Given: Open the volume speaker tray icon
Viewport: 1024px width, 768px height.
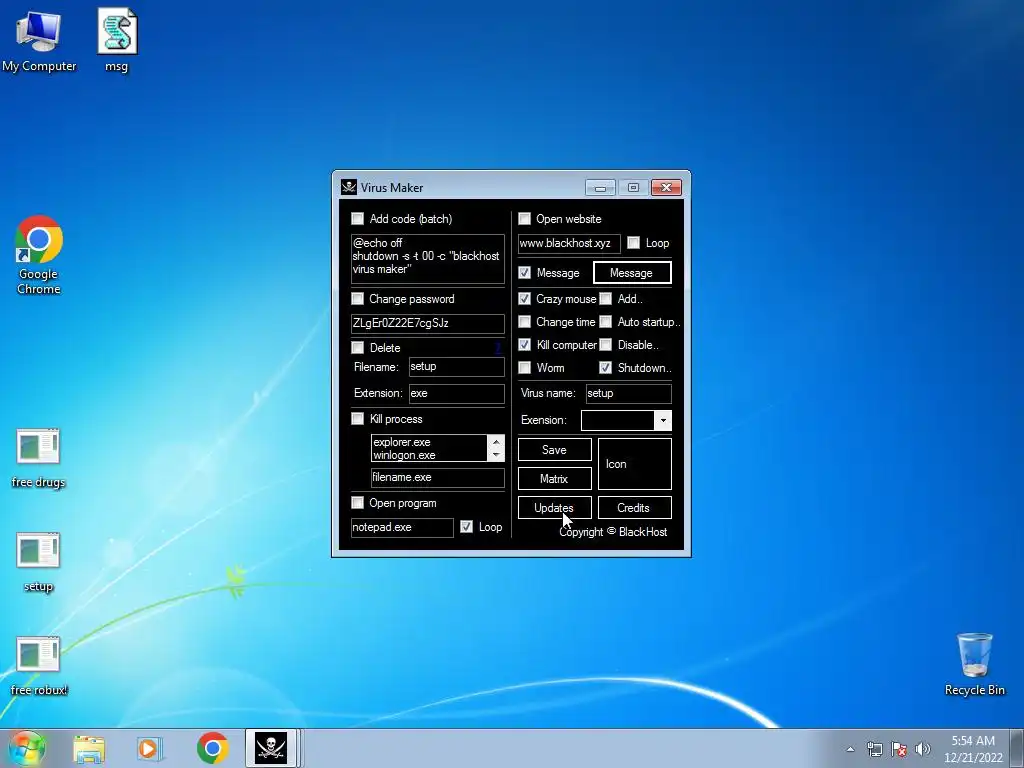Looking at the screenshot, I should [923, 749].
